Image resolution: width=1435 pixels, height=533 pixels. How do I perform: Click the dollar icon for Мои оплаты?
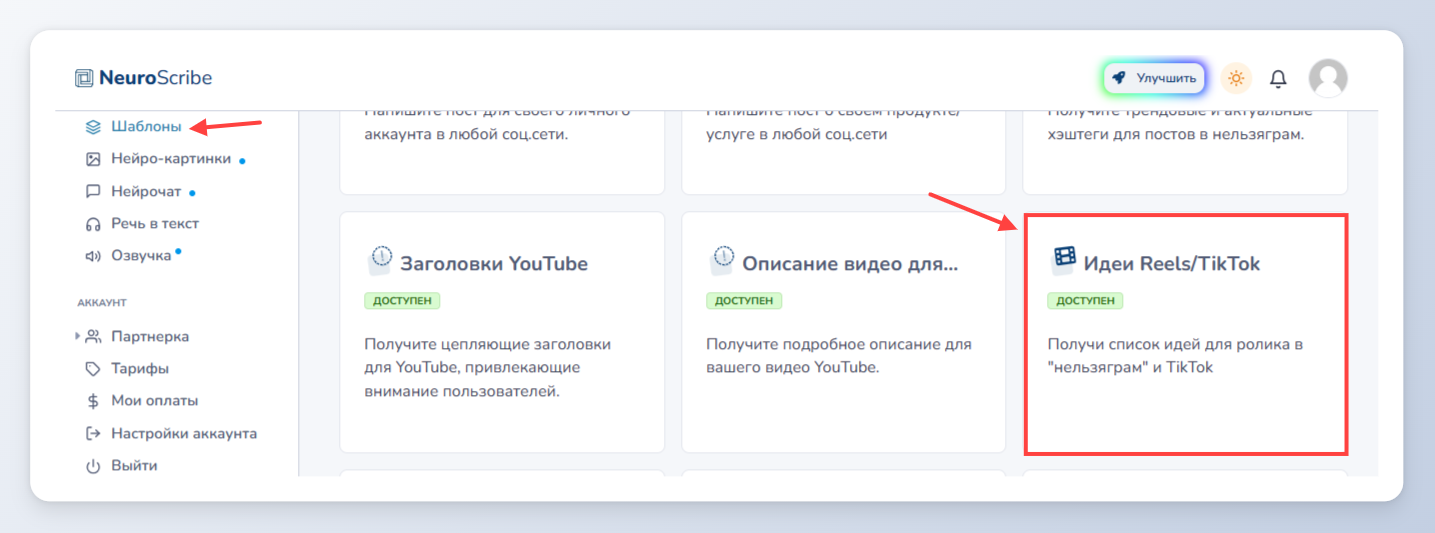[x=93, y=401]
